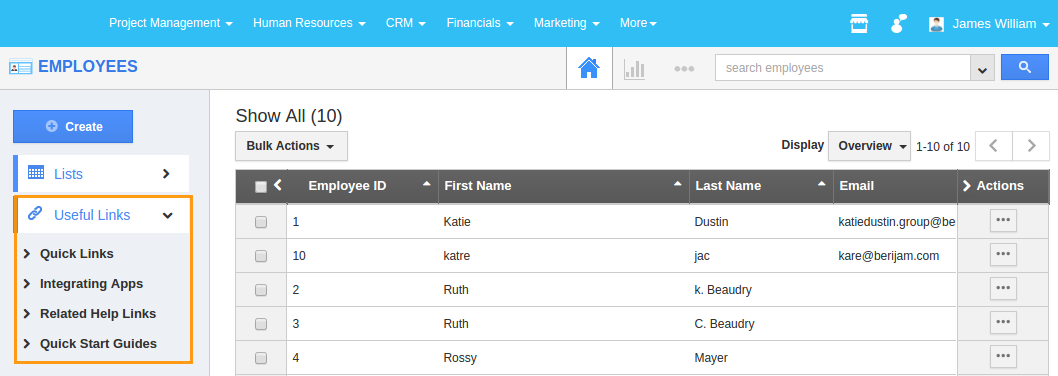
Task: Select checkbox for Ruth C. Beaudry
Action: coord(261,324)
